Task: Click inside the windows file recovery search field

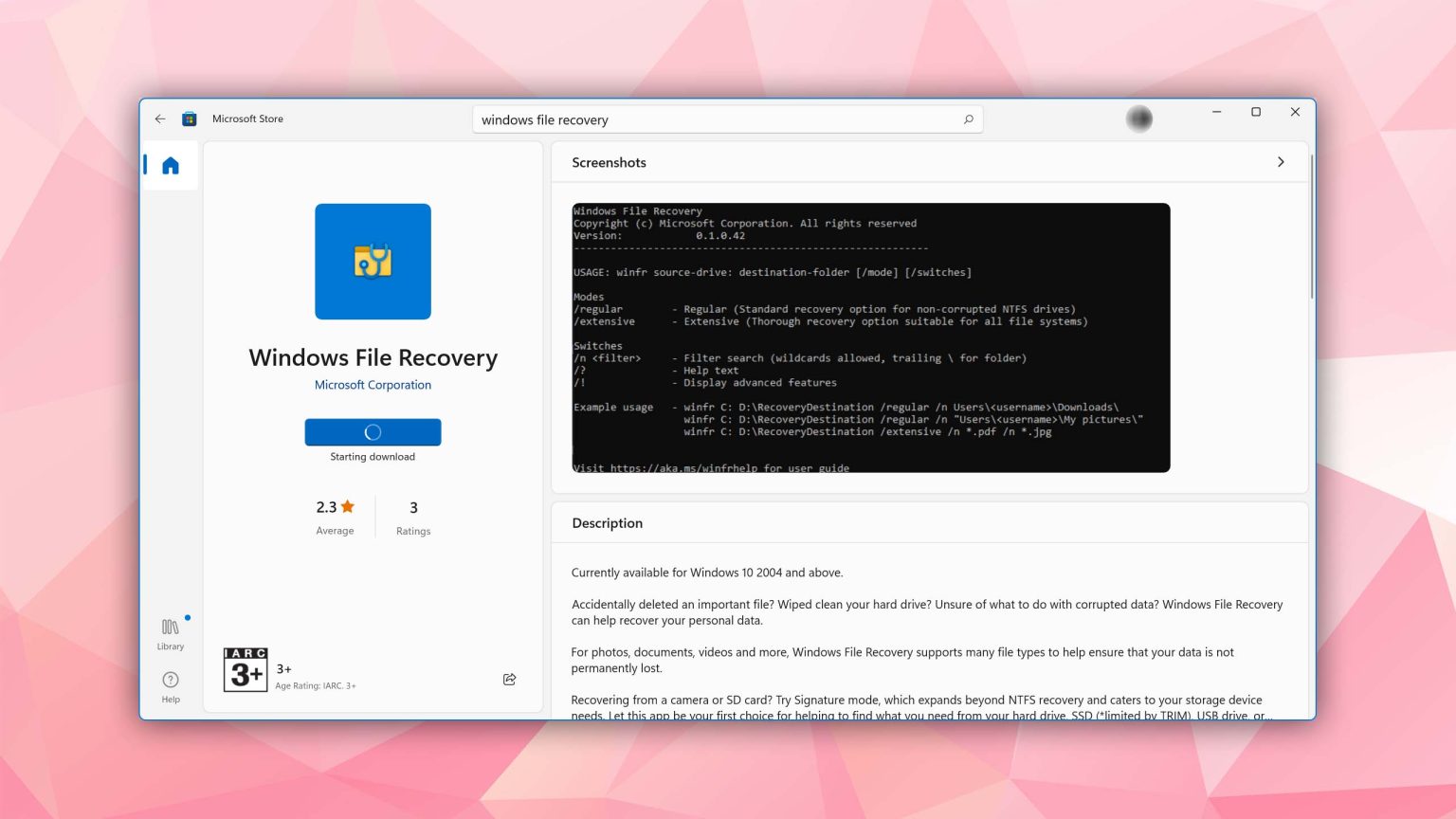Action: click(x=664, y=119)
